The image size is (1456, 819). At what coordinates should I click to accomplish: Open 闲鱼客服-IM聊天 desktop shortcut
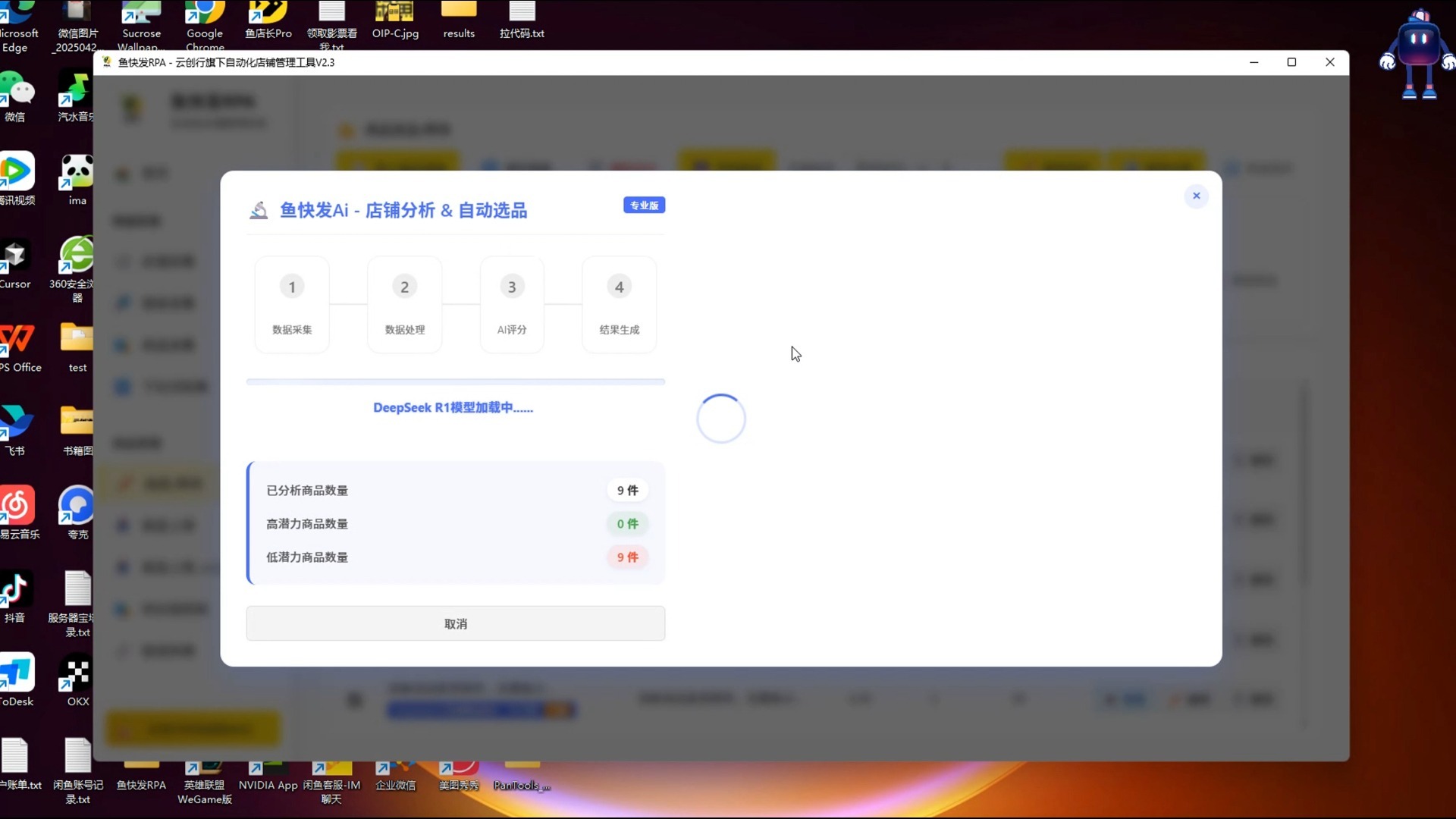point(331,783)
